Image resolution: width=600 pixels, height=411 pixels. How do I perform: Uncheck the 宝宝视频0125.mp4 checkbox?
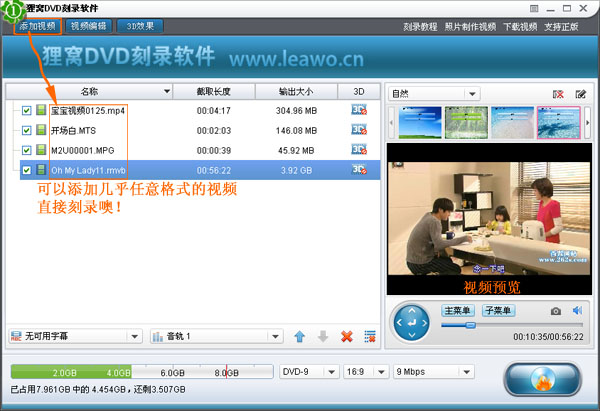tap(26, 111)
